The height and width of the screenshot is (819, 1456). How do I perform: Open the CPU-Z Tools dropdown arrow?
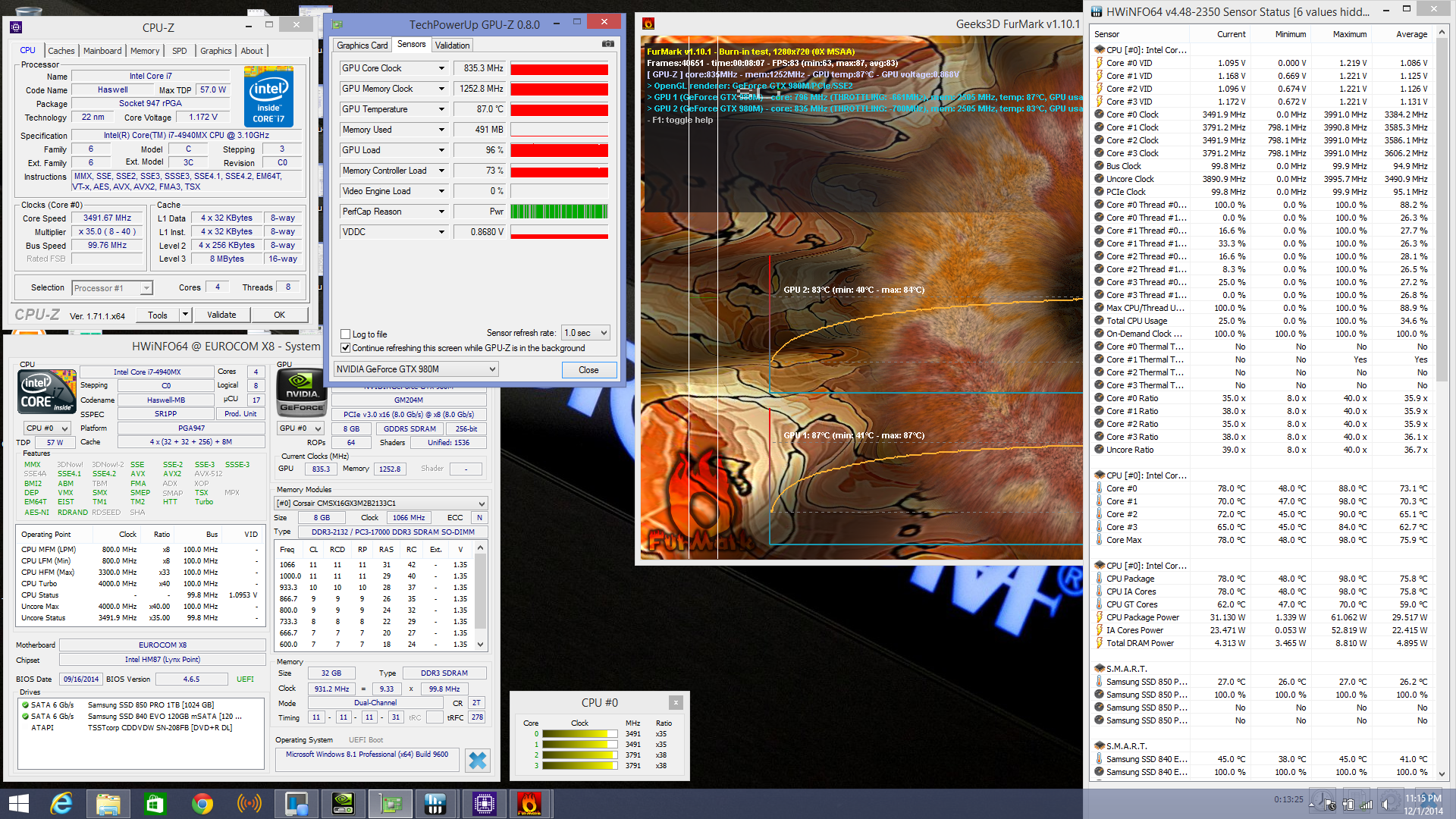coord(185,315)
